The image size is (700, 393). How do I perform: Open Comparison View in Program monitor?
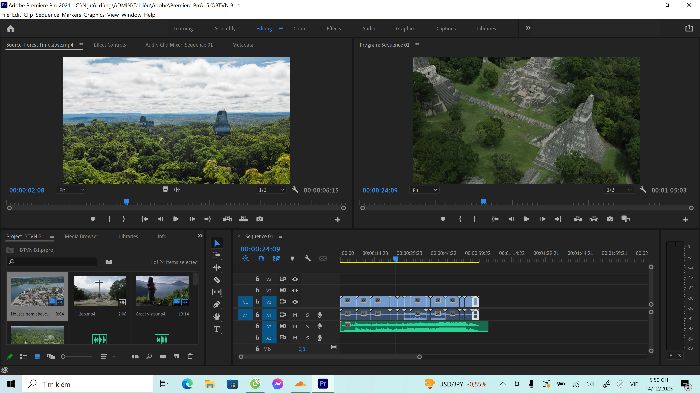(x=626, y=219)
